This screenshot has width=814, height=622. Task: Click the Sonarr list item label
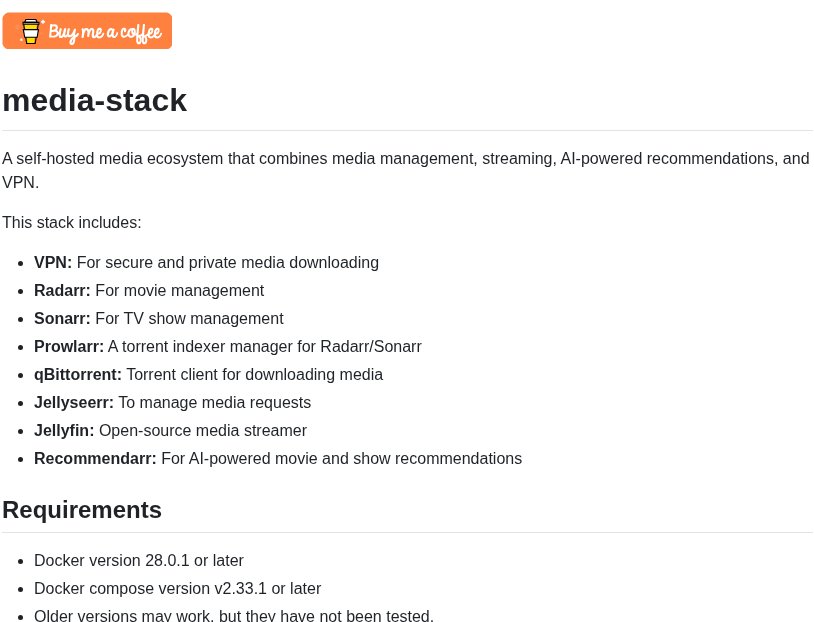(62, 319)
